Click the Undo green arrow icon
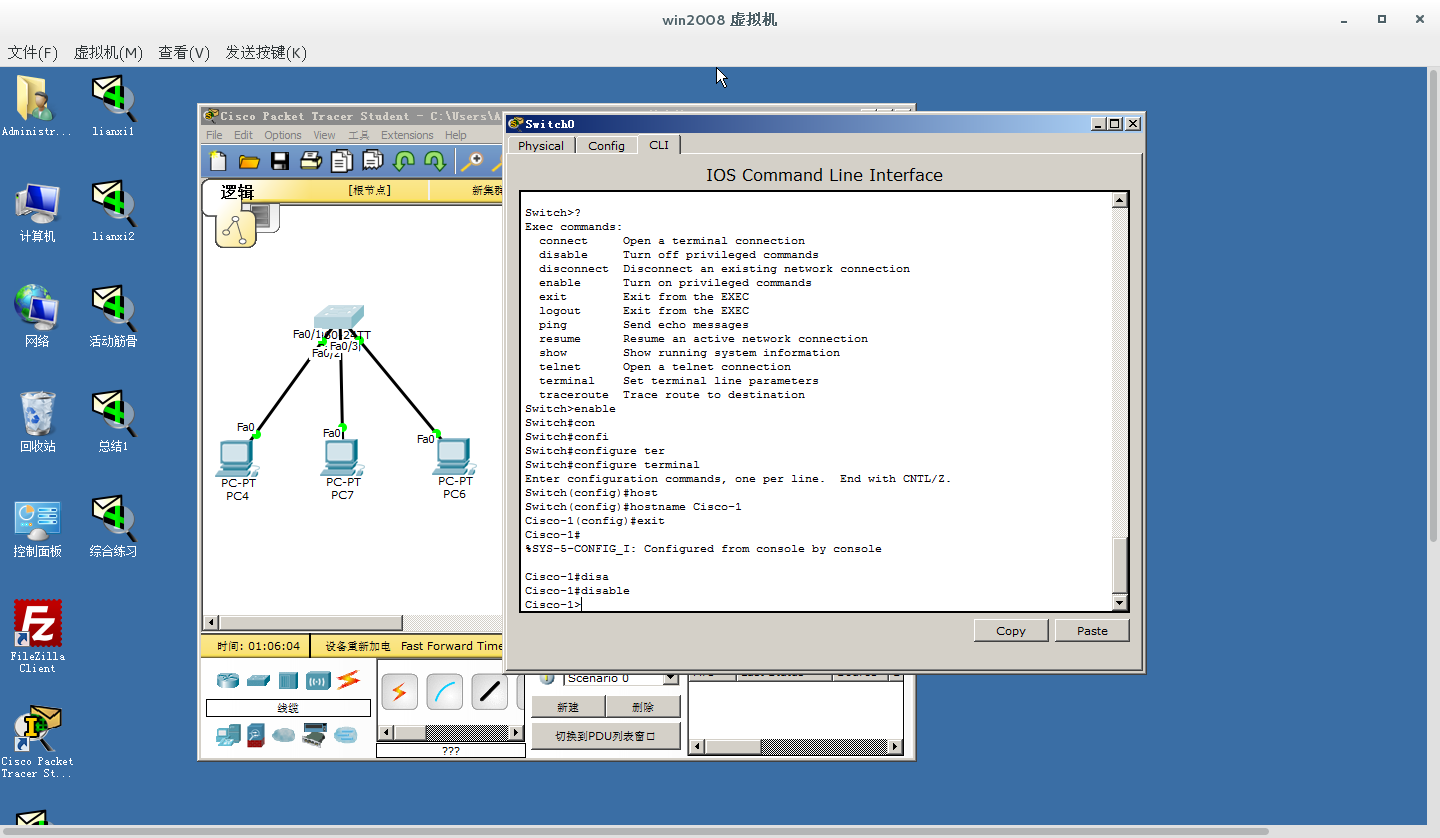Screen dimensions: 1440x838 [404, 160]
